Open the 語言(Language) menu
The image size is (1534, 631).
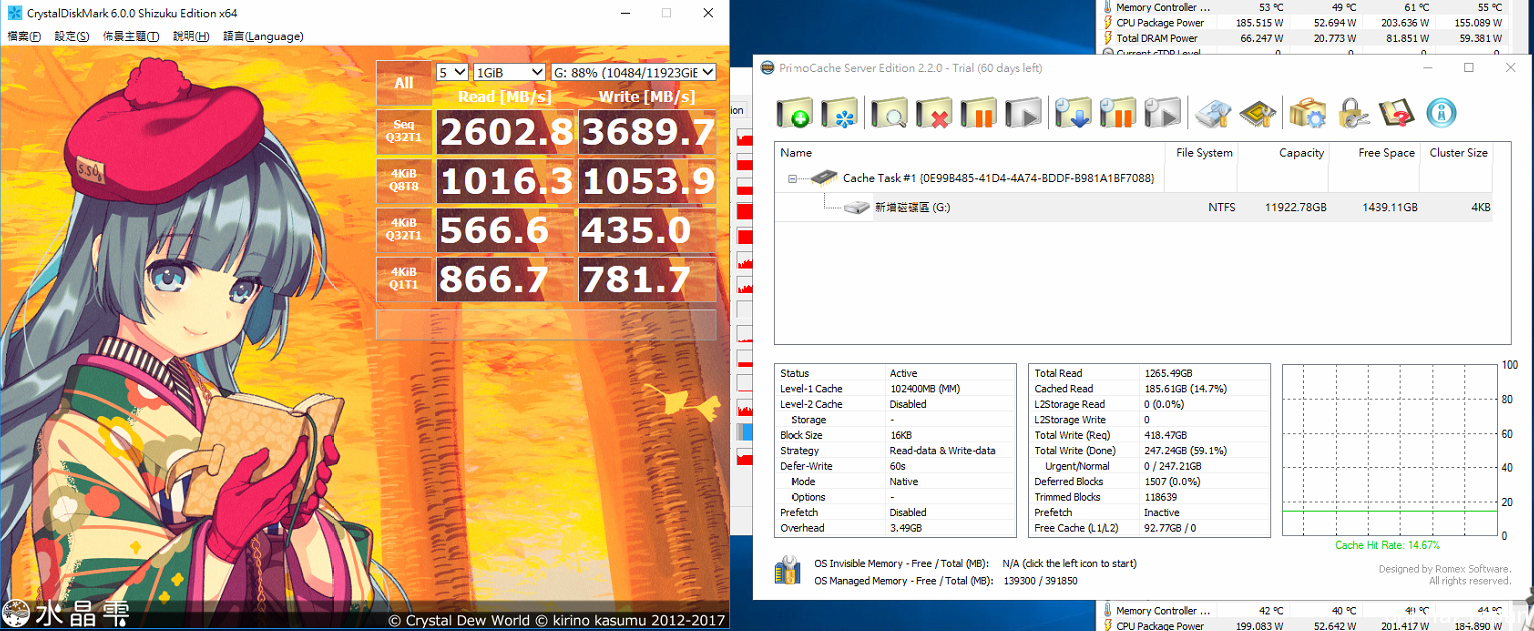click(263, 36)
